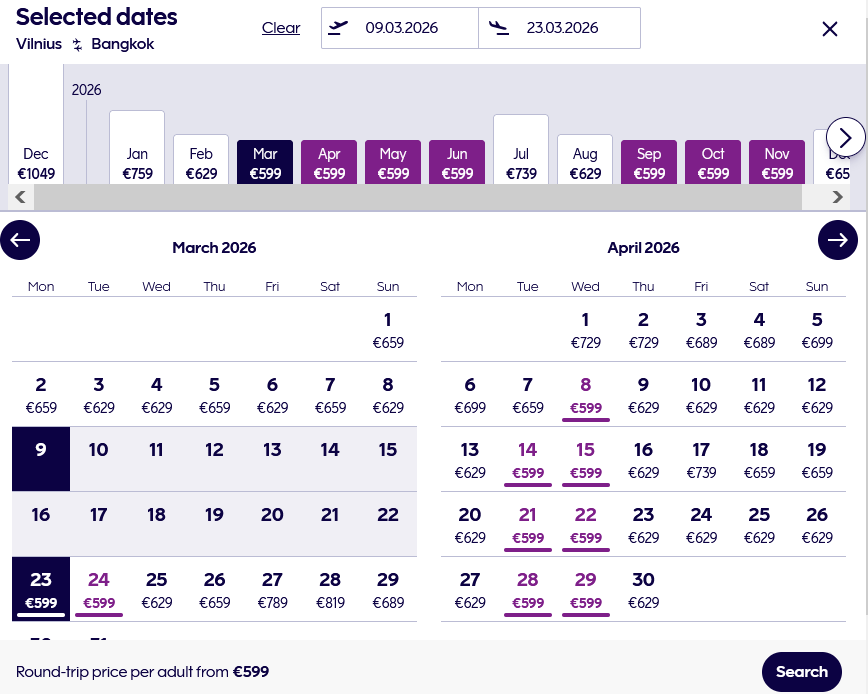Clear the selected dates
The image size is (868, 694).
point(281,28)
